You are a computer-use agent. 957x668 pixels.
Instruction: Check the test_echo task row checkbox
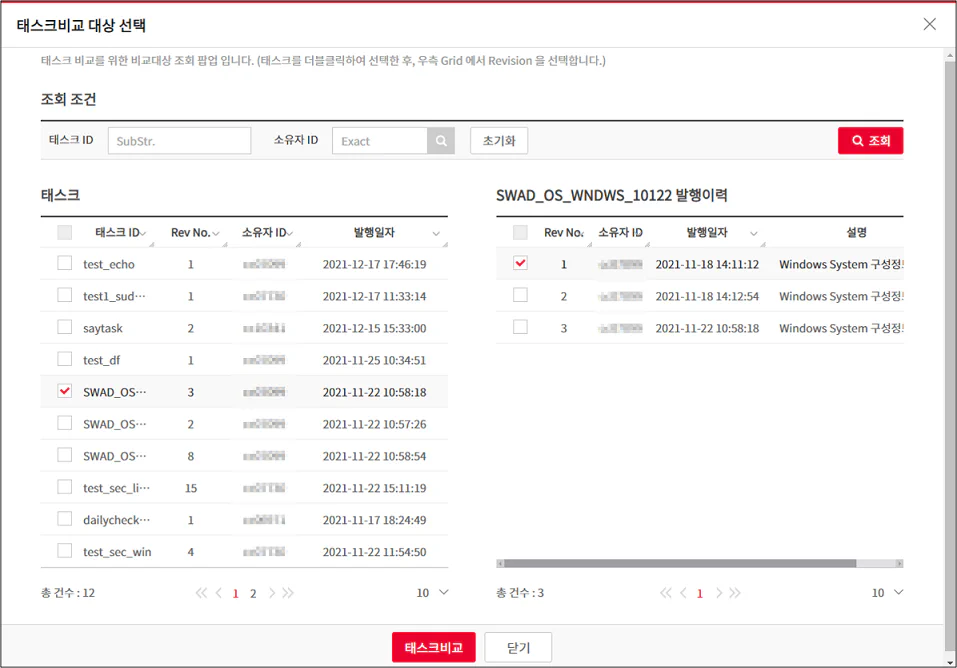[x=64, y=263]
